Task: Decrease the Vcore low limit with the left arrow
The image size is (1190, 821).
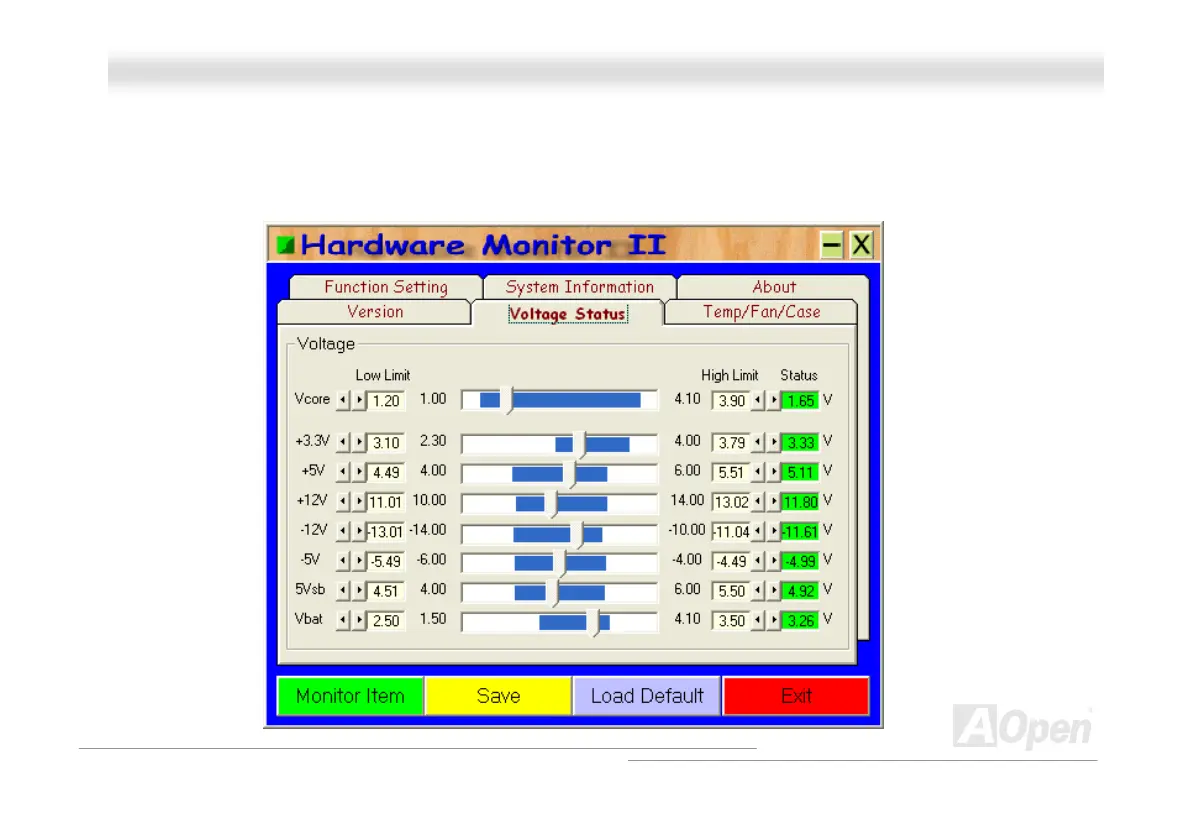Action: point(343,400)
